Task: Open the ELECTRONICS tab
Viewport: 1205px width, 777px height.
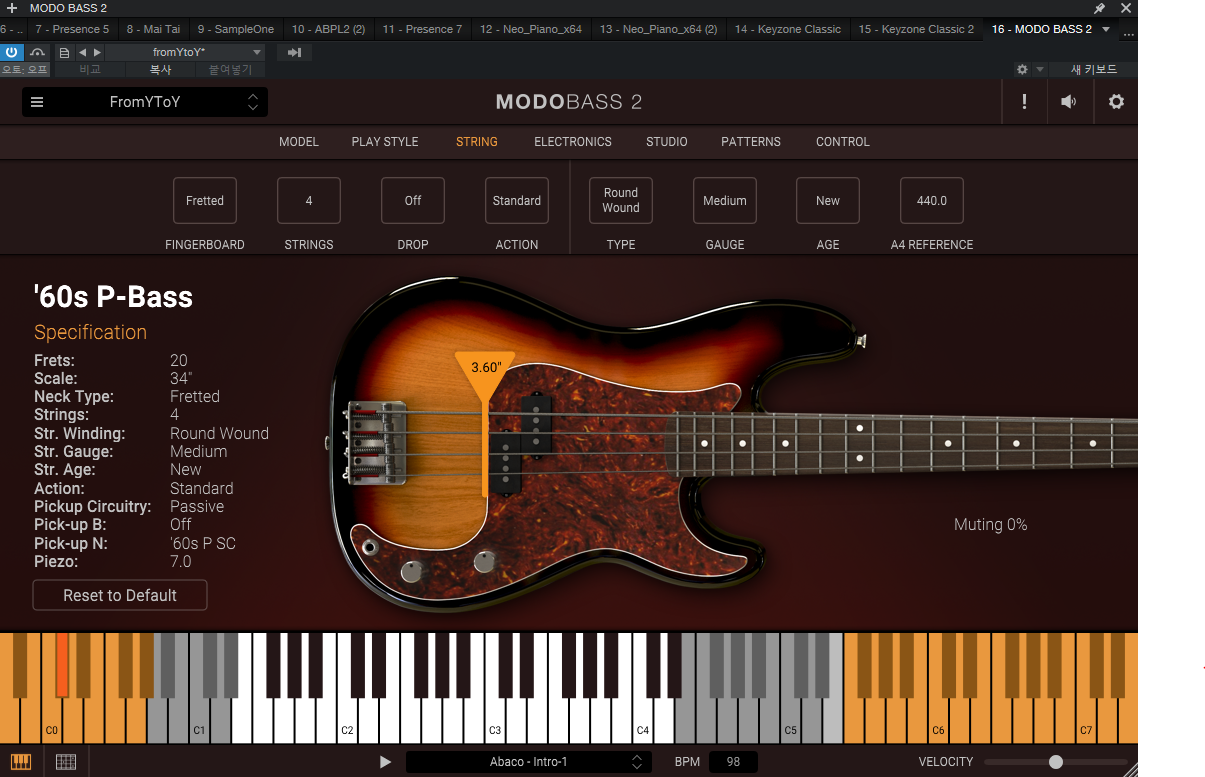Action: (x=573, y=142)
